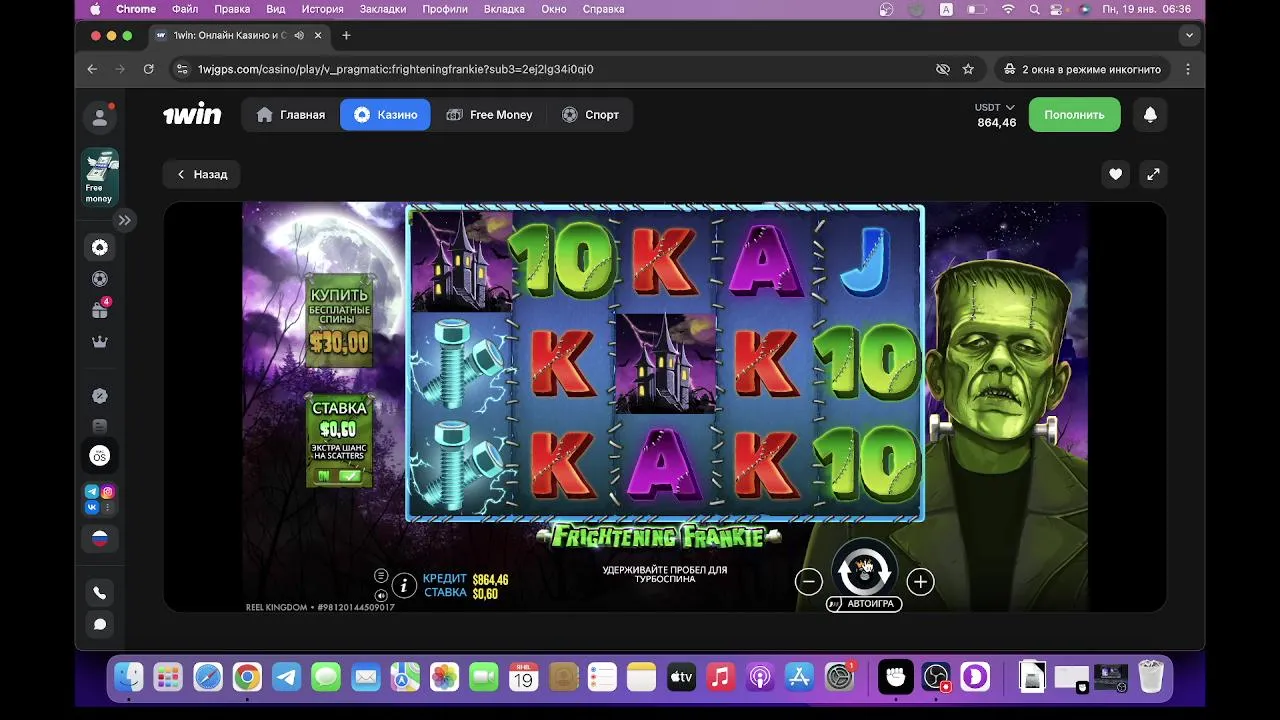Open Finder from the dock

click(x=129, y=678)
